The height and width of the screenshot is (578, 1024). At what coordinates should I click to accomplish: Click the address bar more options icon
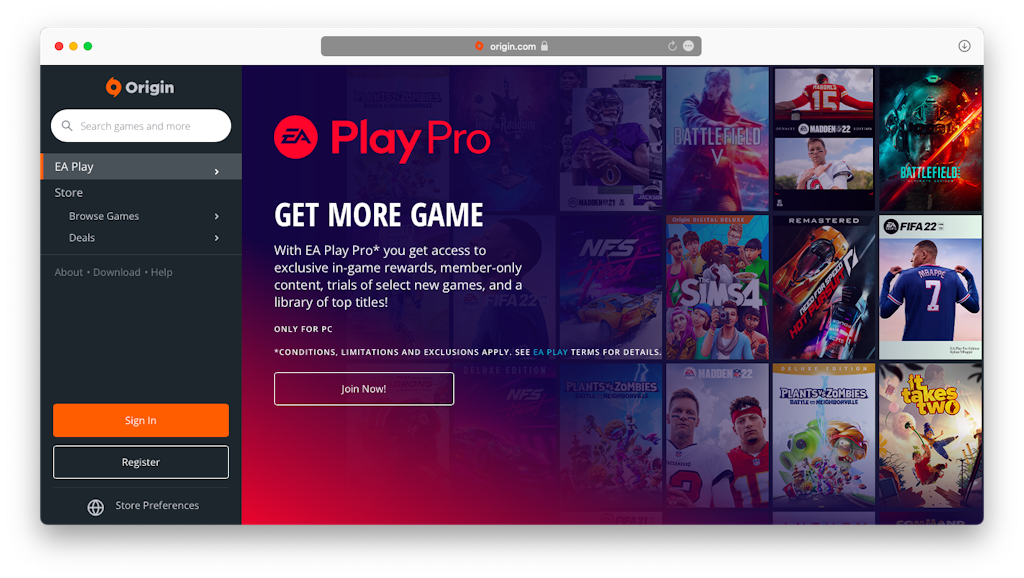point(688,46)
